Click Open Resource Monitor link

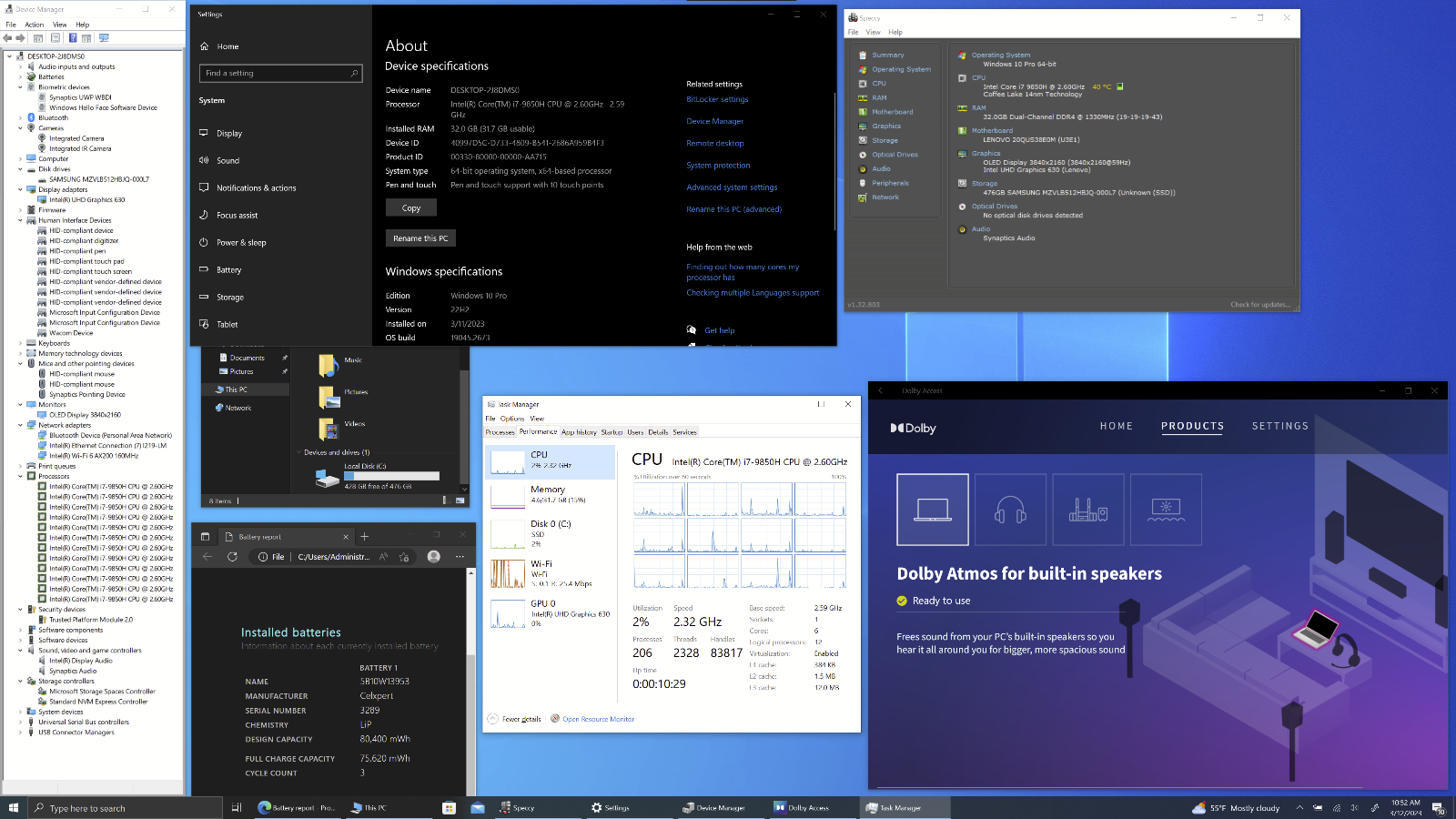[x=598, y=719]
